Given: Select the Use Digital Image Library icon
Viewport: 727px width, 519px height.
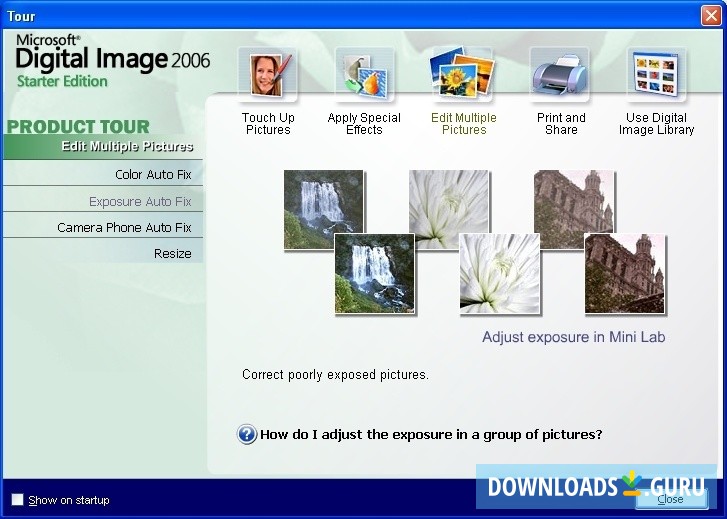Looking at the screenshot, I should pyautogui.click(x=657, y=74).
